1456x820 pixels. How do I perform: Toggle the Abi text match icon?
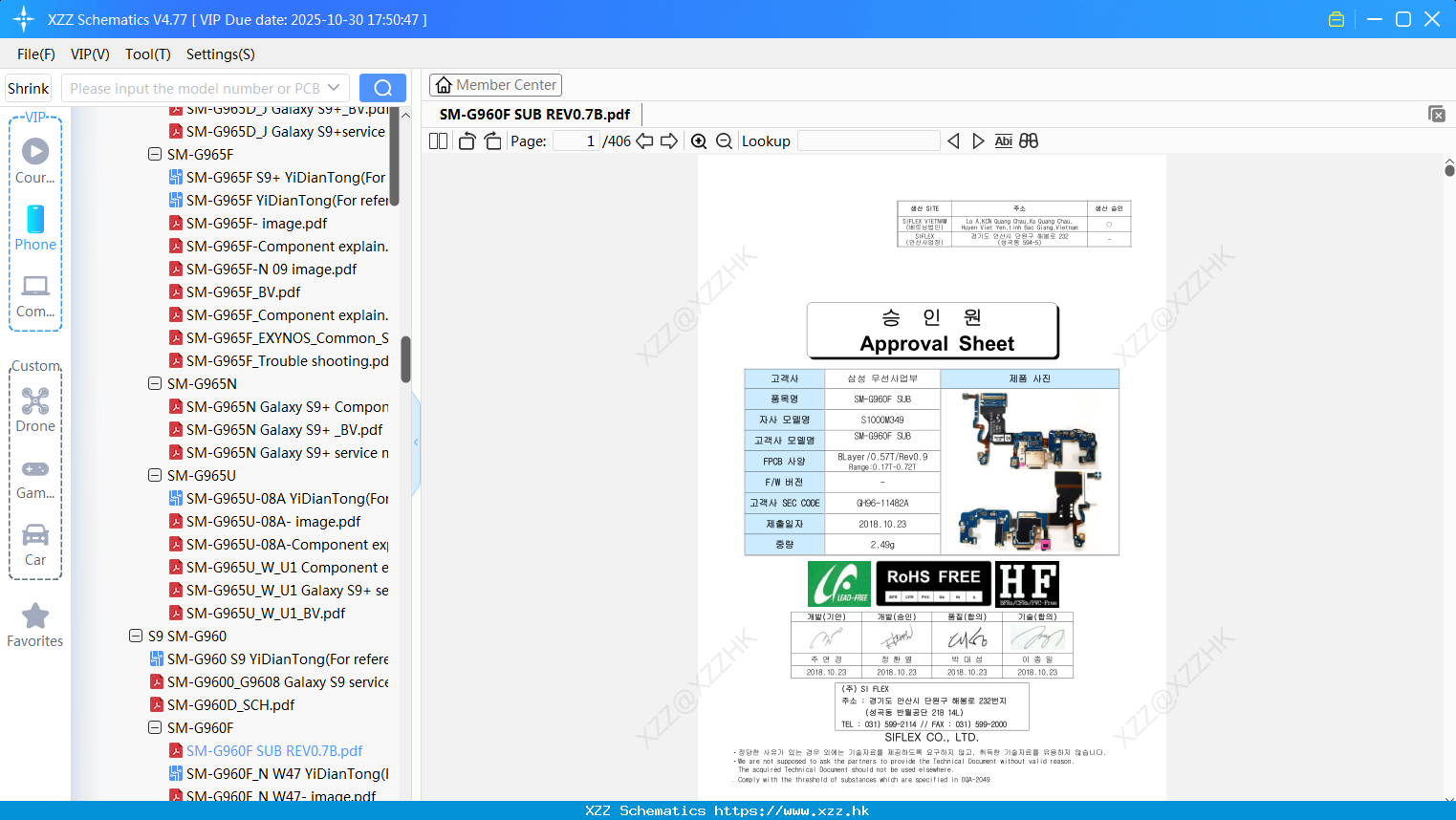tap(1003, 140)
